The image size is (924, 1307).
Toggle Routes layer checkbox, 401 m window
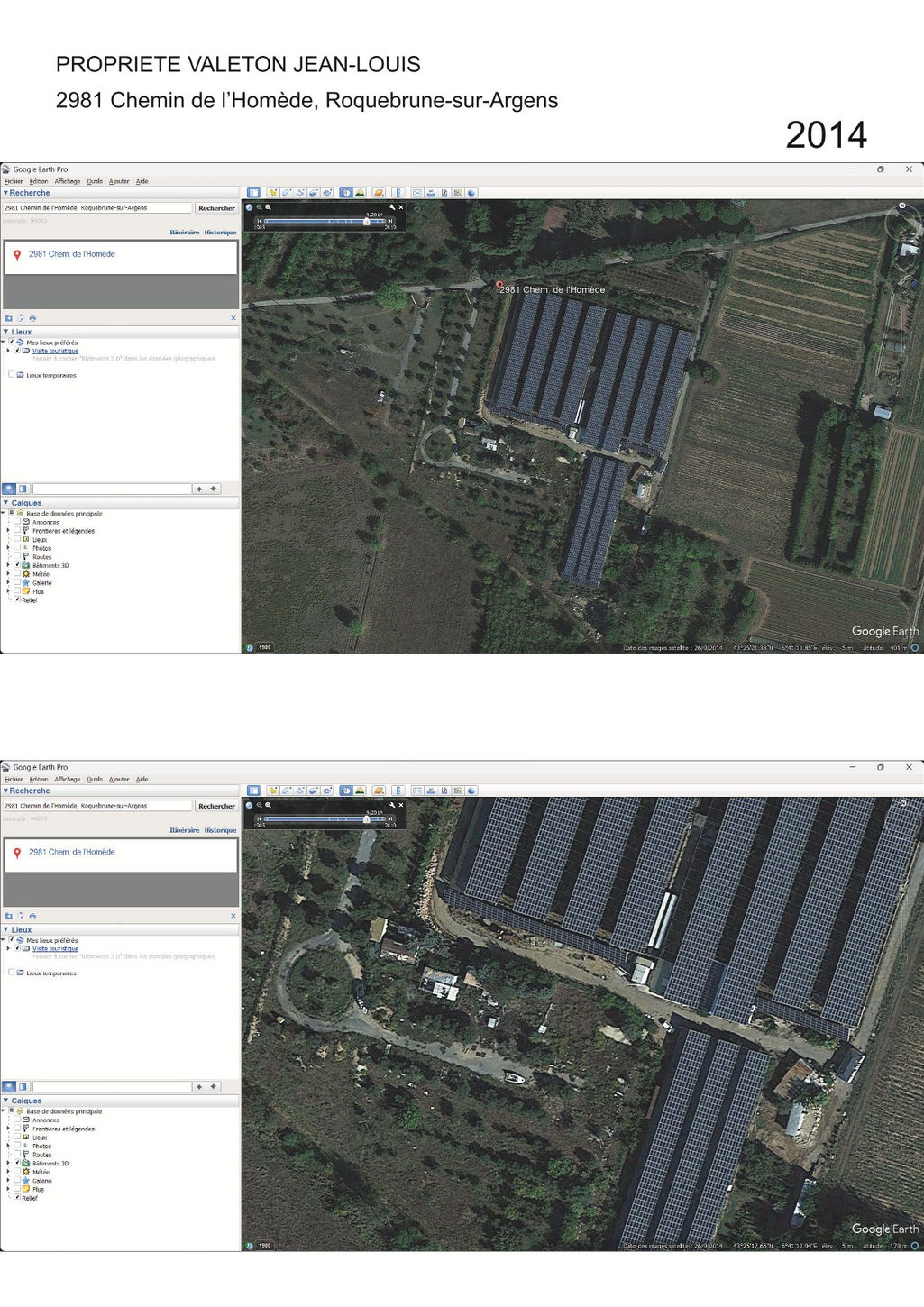click(x=17, y=557)
